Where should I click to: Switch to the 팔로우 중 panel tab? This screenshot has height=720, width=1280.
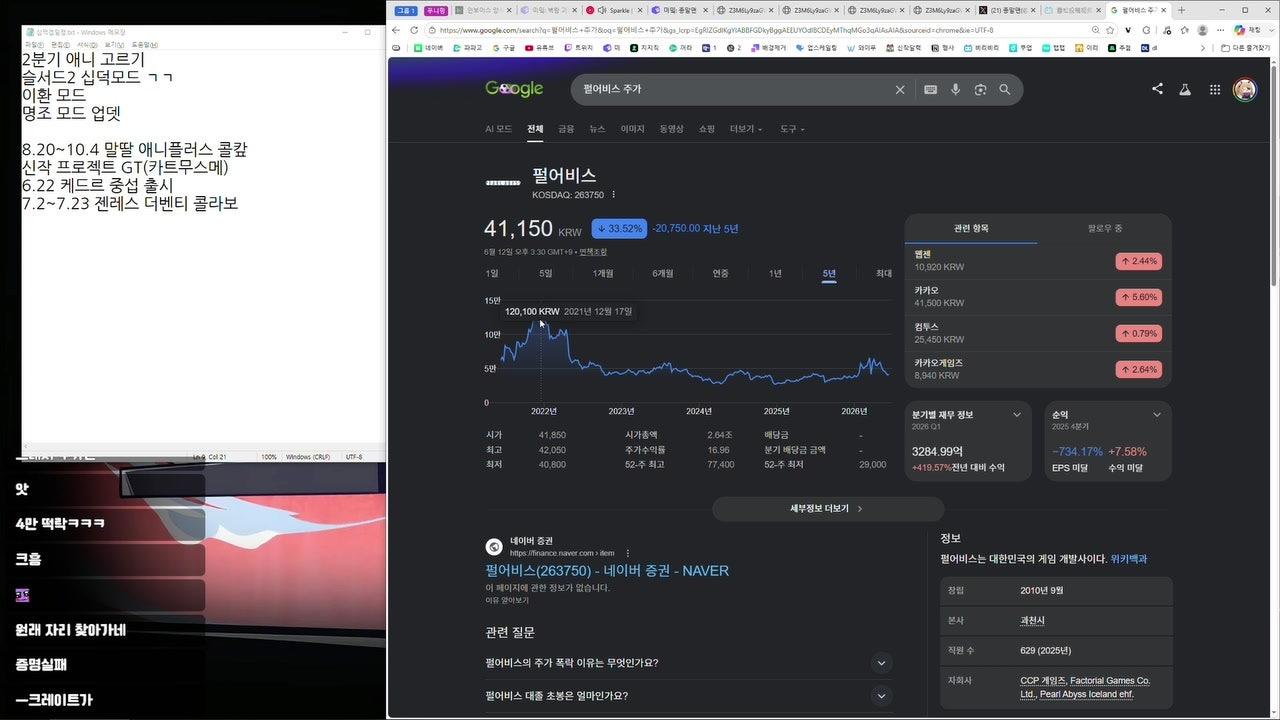1105,228
